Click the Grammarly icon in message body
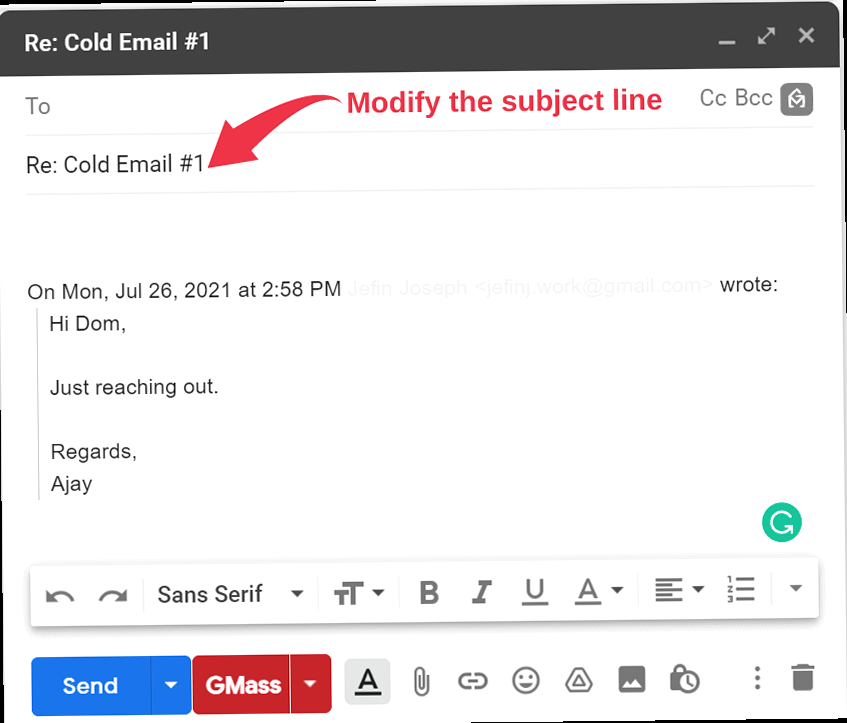The image size is (847, 723). 781,521
